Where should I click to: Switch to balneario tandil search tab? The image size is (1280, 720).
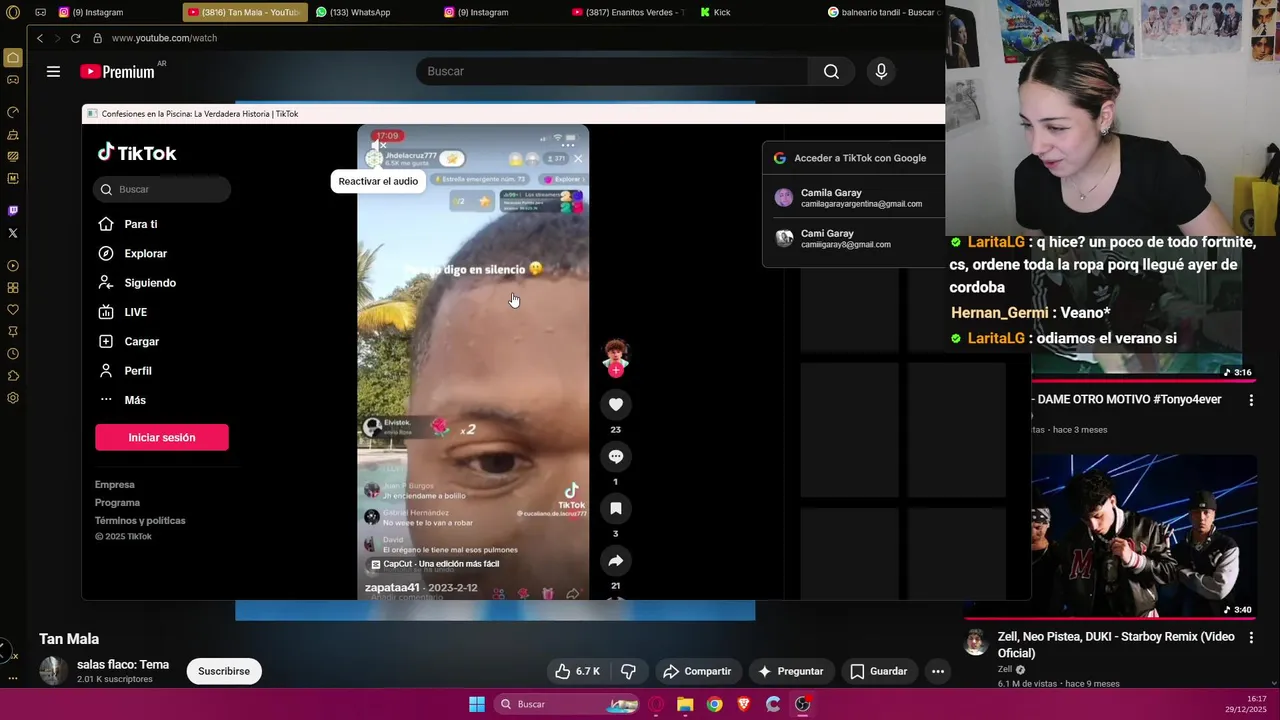pos(883,12)
